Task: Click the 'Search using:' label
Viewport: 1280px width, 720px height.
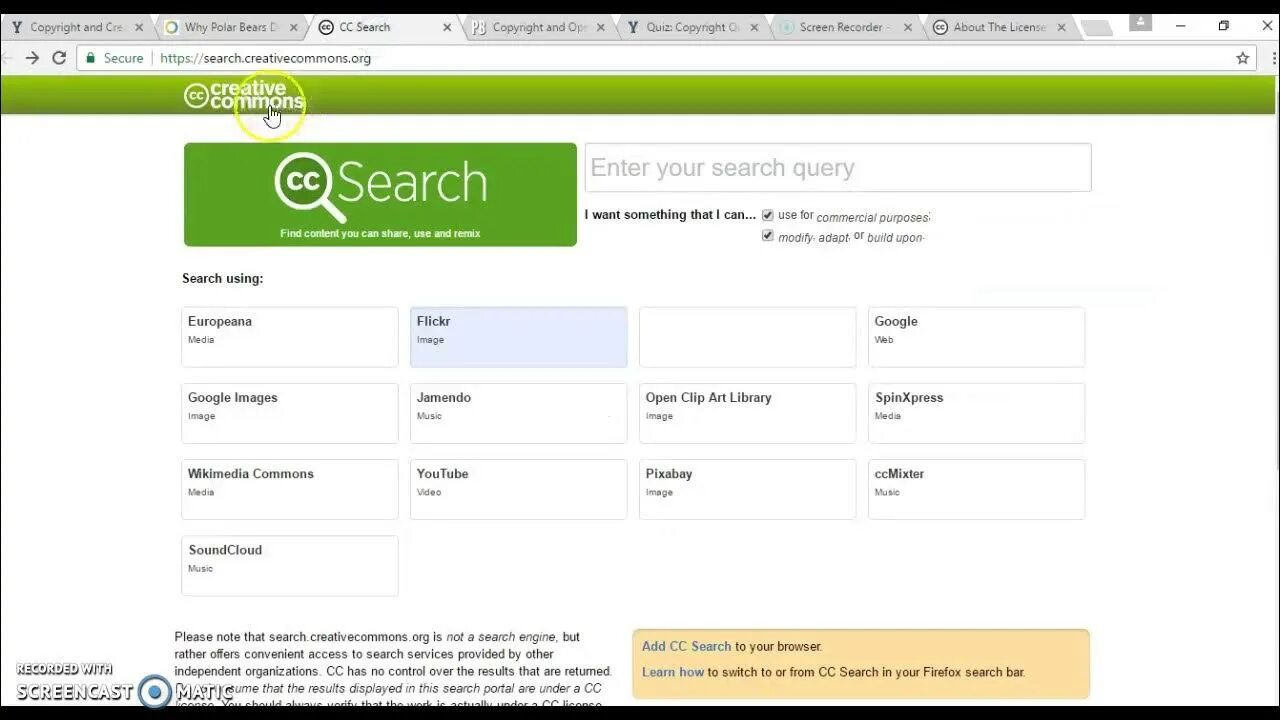Action: point(223,278)
